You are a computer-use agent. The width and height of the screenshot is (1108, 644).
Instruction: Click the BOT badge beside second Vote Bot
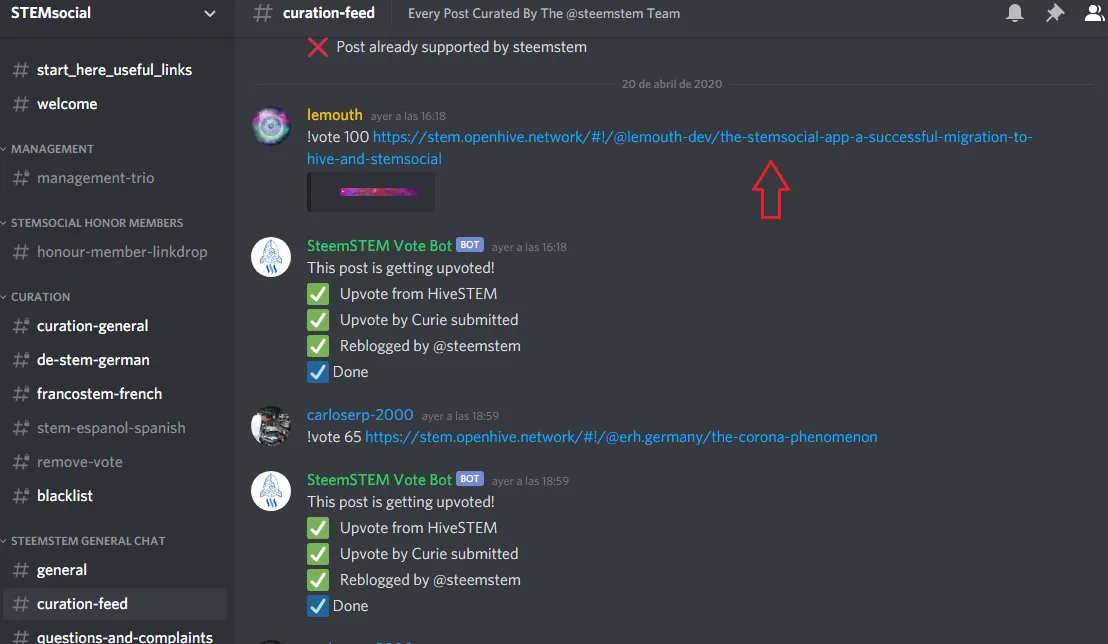(x=470, y=479)
